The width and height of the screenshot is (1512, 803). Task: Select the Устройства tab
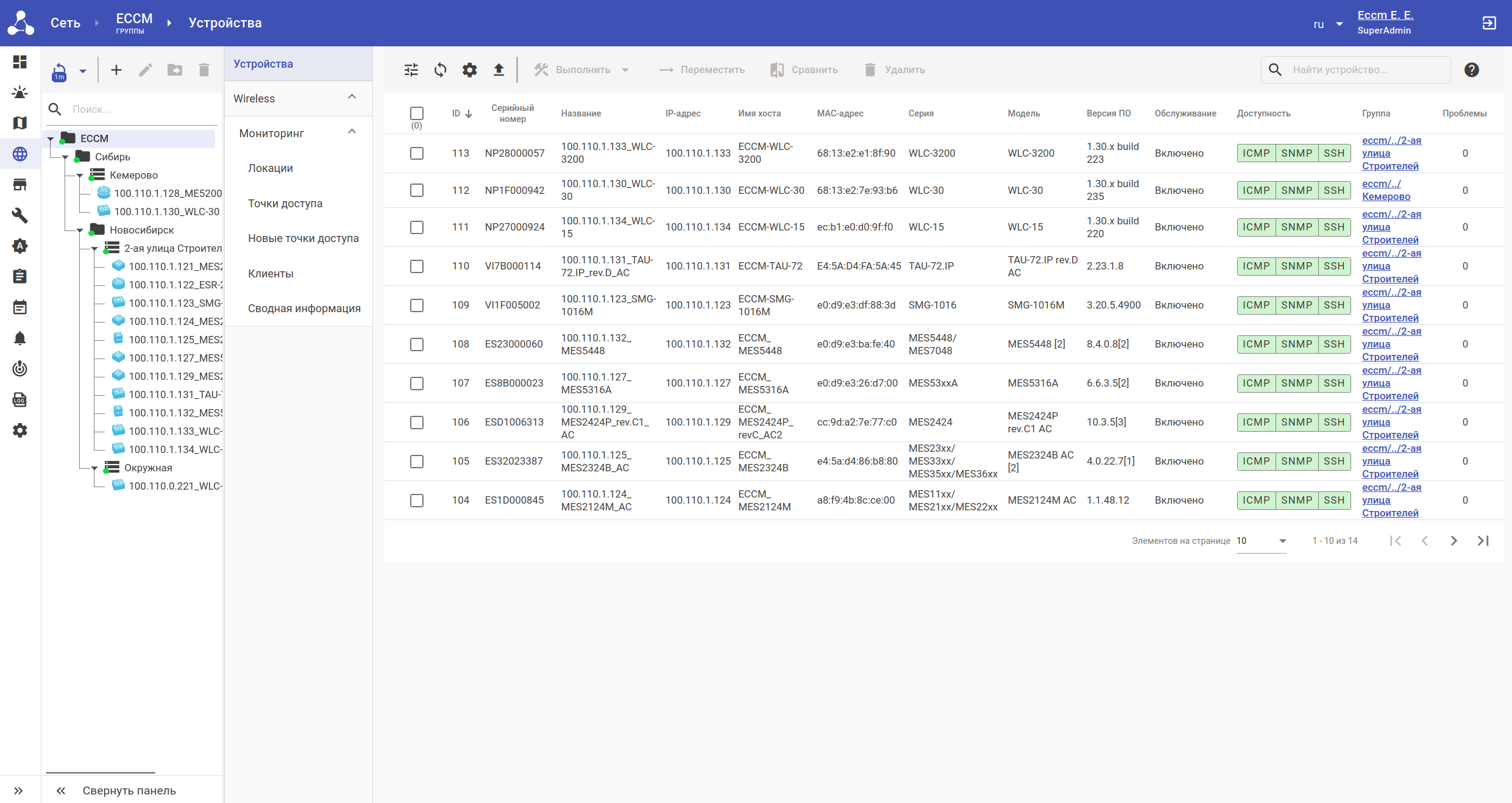(263, 64)
